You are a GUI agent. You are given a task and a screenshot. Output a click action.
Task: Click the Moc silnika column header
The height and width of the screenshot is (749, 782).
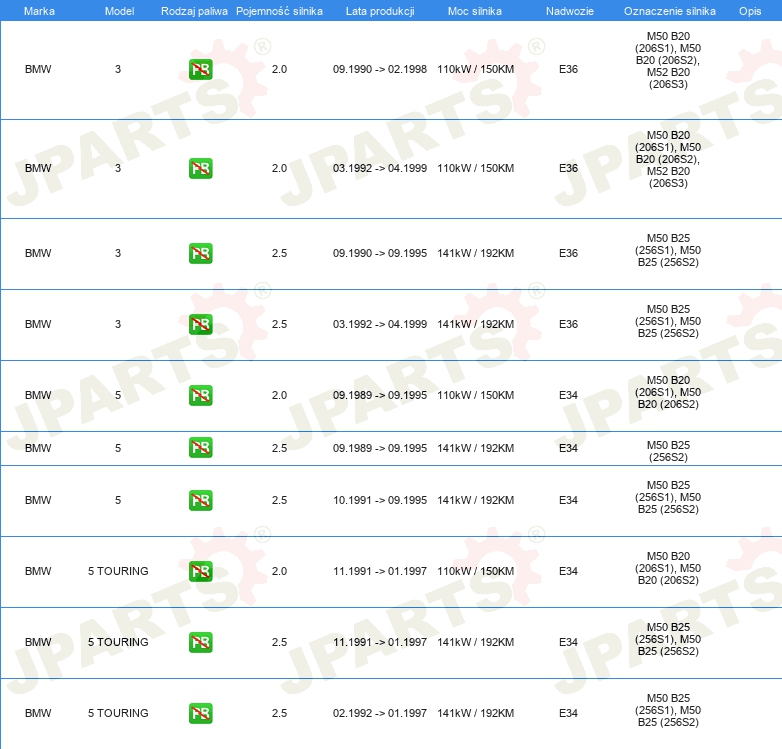(x=475, y=11)
